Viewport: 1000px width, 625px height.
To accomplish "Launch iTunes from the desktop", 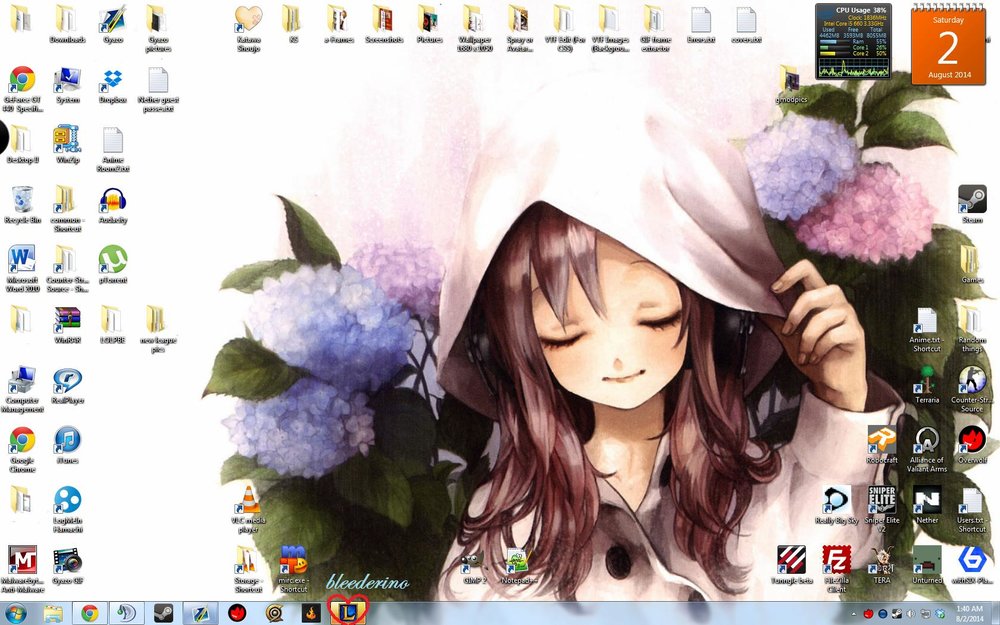I will [67, 445].
